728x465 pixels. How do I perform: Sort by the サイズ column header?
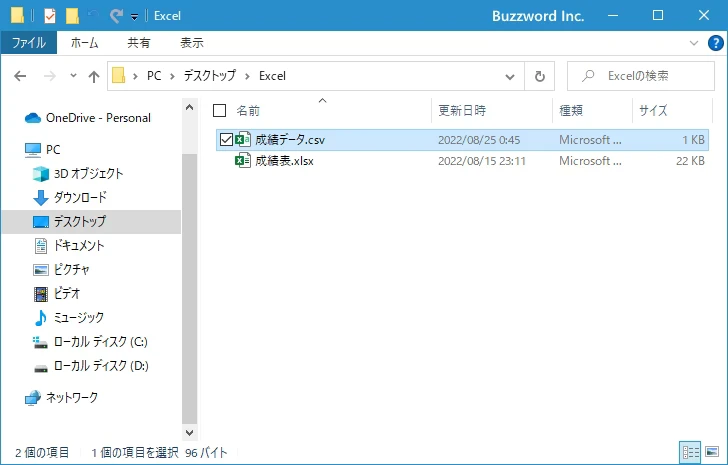[653, 110]
